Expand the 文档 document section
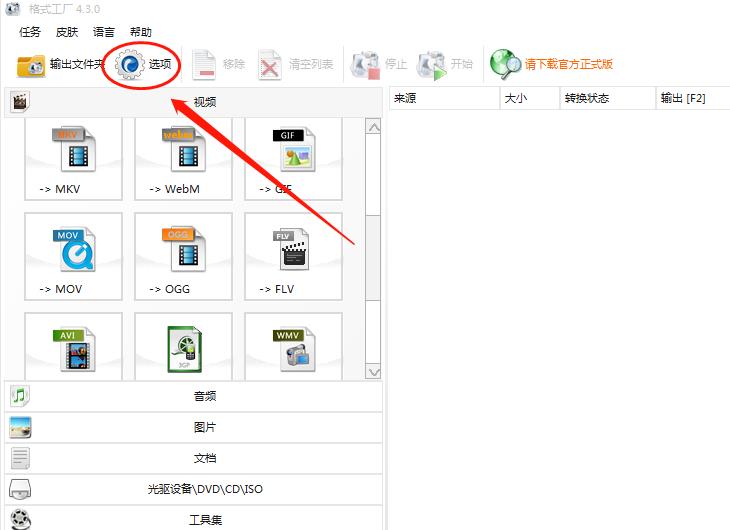 (194, 458)
